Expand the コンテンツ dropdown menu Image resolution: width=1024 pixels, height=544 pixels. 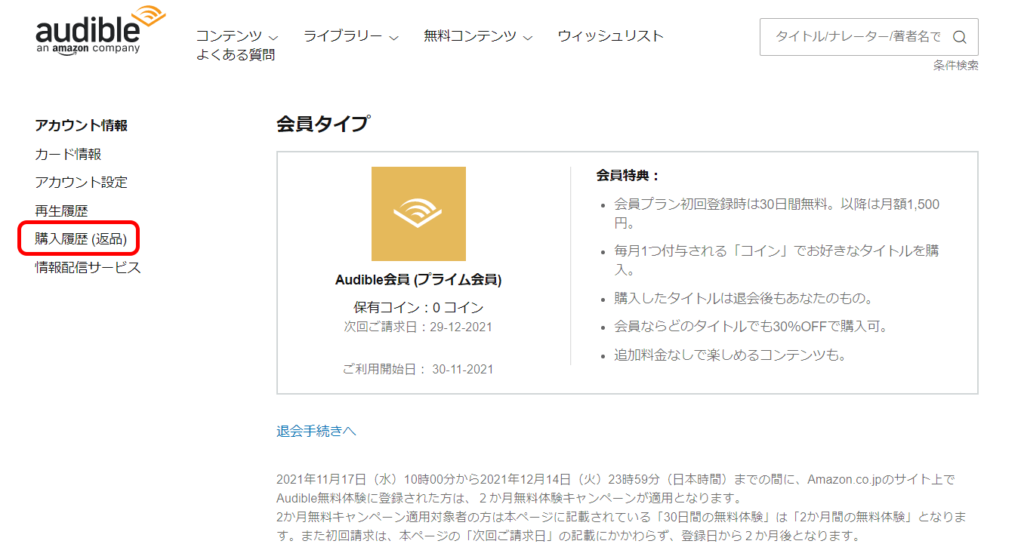pos(237,37)
